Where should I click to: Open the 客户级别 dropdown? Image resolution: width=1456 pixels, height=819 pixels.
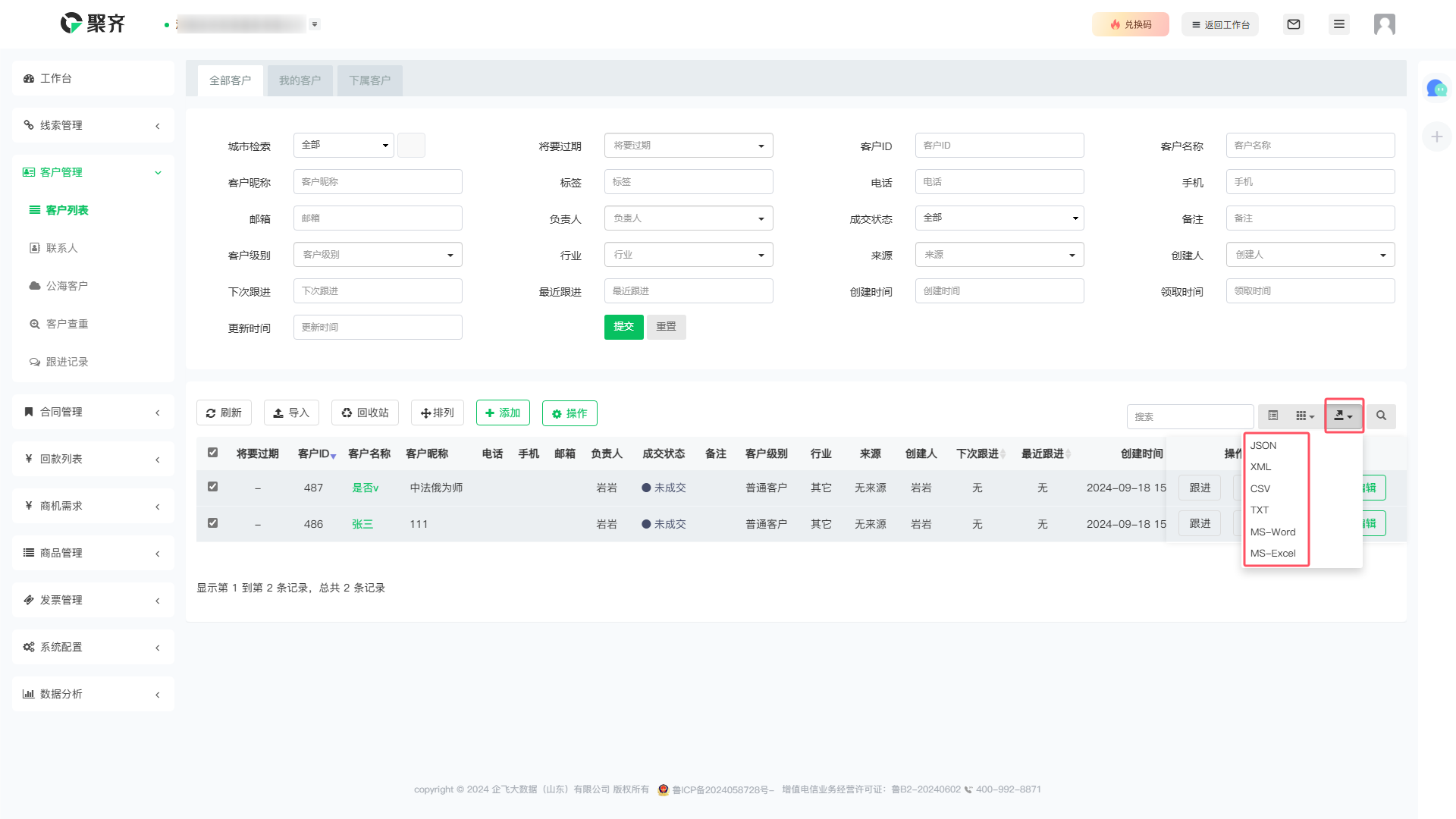tap(378, 255)
